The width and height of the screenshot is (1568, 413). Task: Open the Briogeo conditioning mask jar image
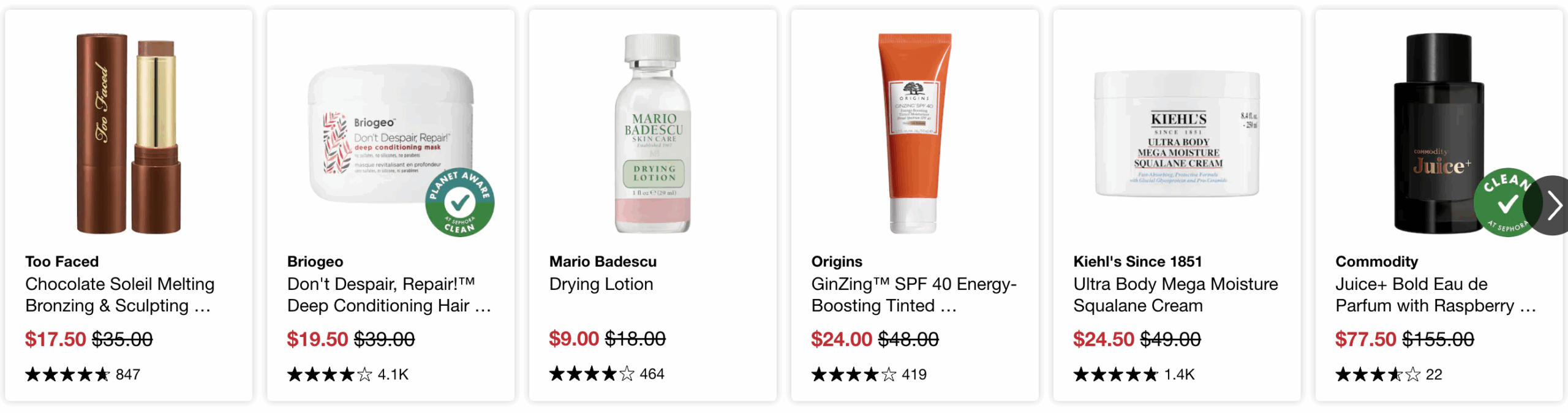391,134
